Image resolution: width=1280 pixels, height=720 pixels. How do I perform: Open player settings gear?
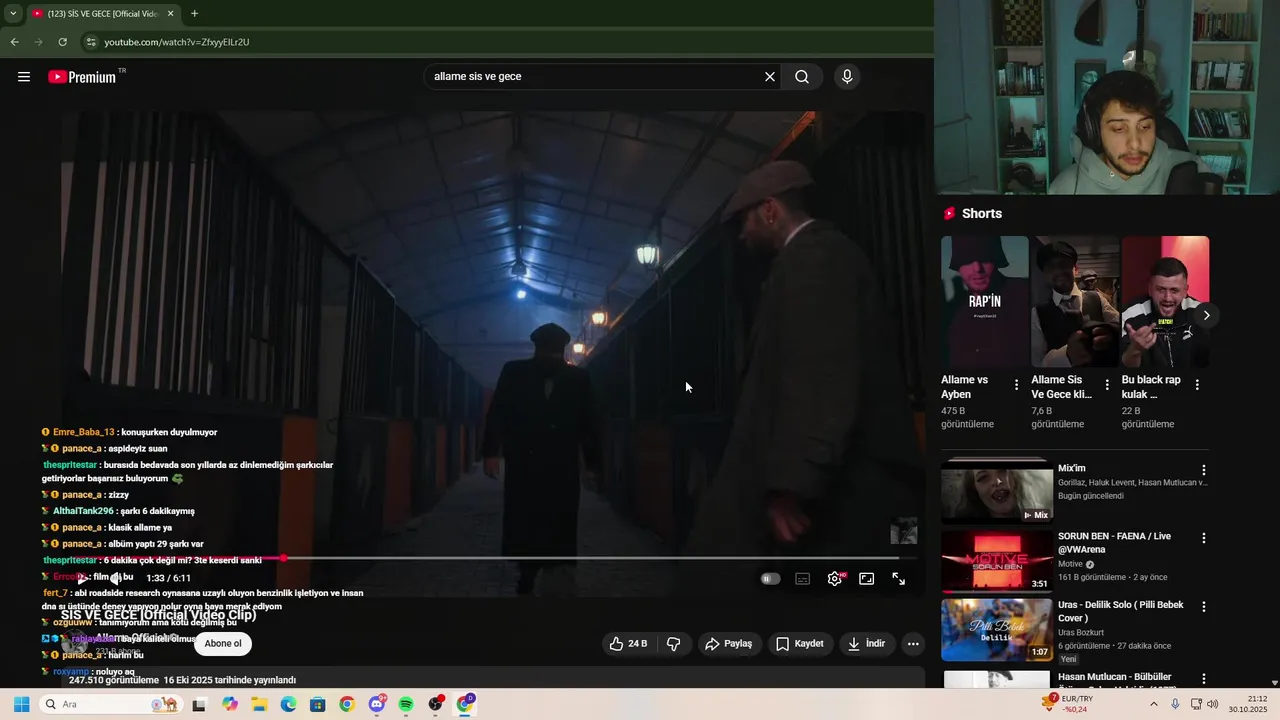click(x=835, y=579)
